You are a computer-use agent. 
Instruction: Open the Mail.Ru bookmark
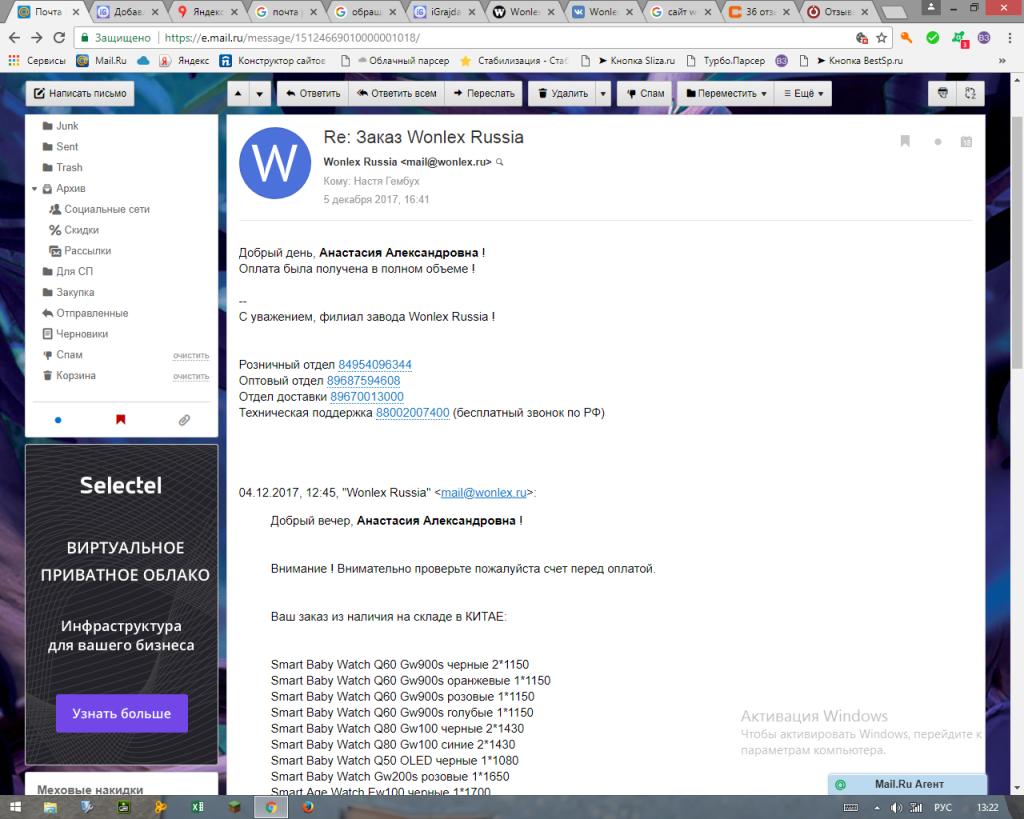(102, 61)
